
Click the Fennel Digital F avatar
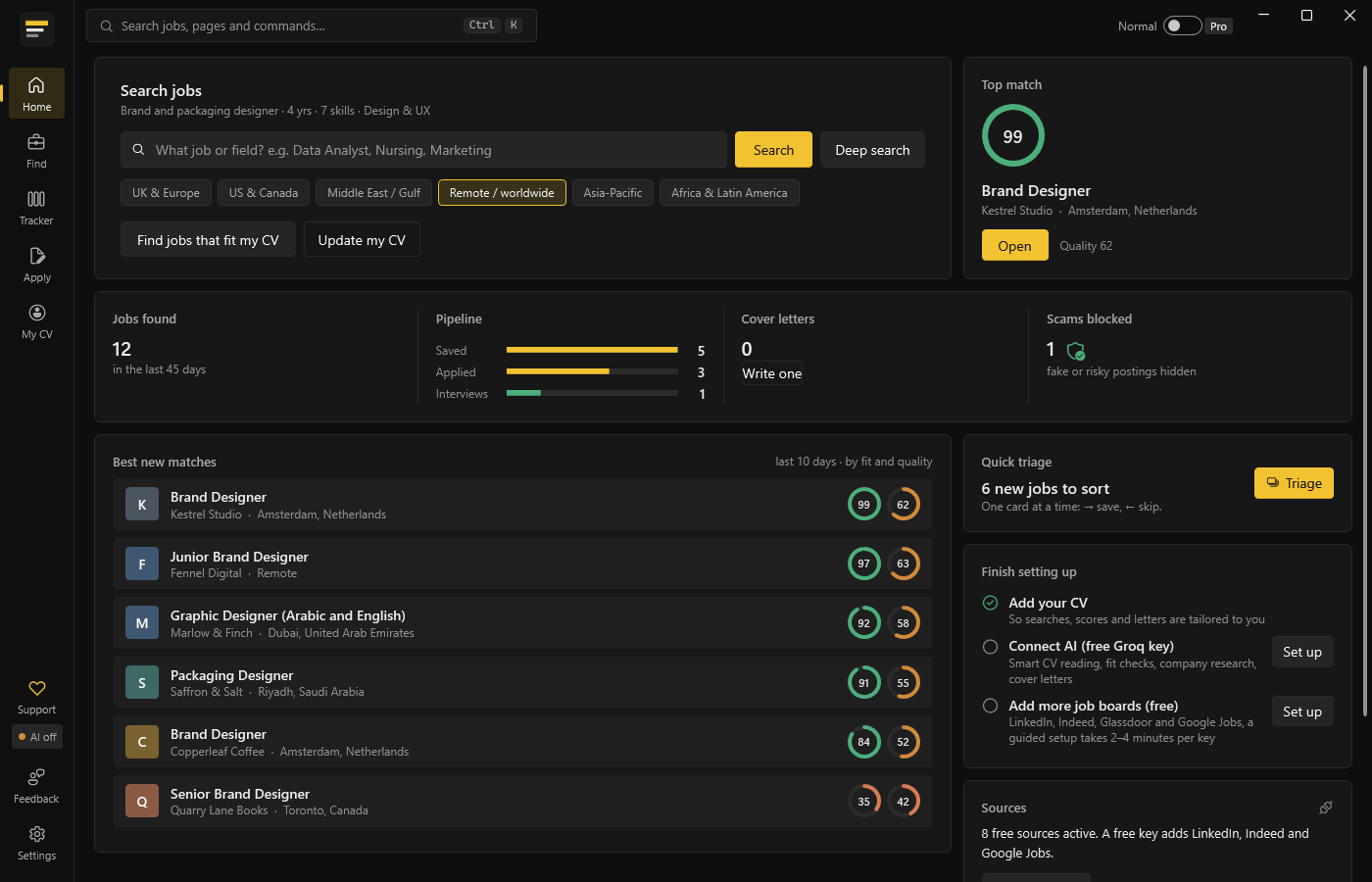142,563
